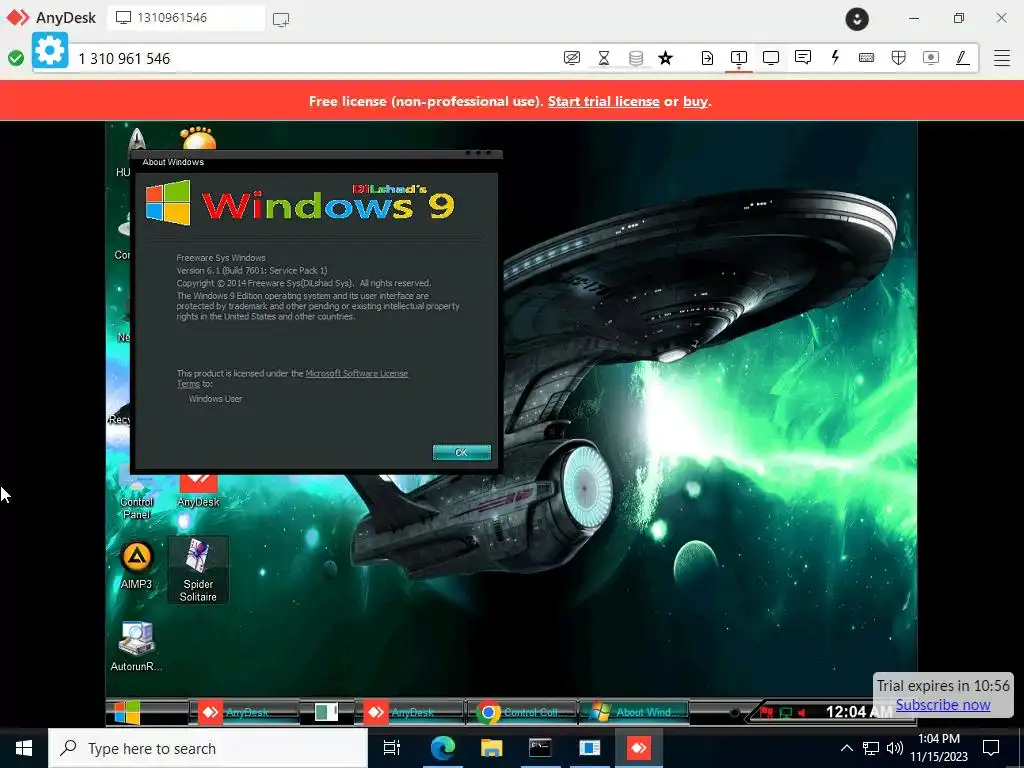Image resolution: width=1024 pixels, height=768 pixels.
Task: Click the hourglass icon in AnyDesk toolbar
Action: tap(604, 58)
